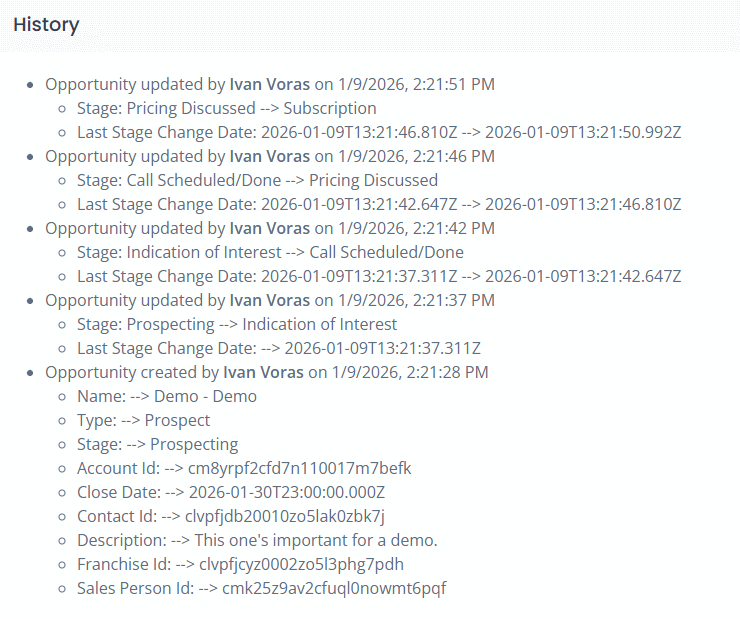
Task: Click the Name Demo - Demo line
Action: 167,396
